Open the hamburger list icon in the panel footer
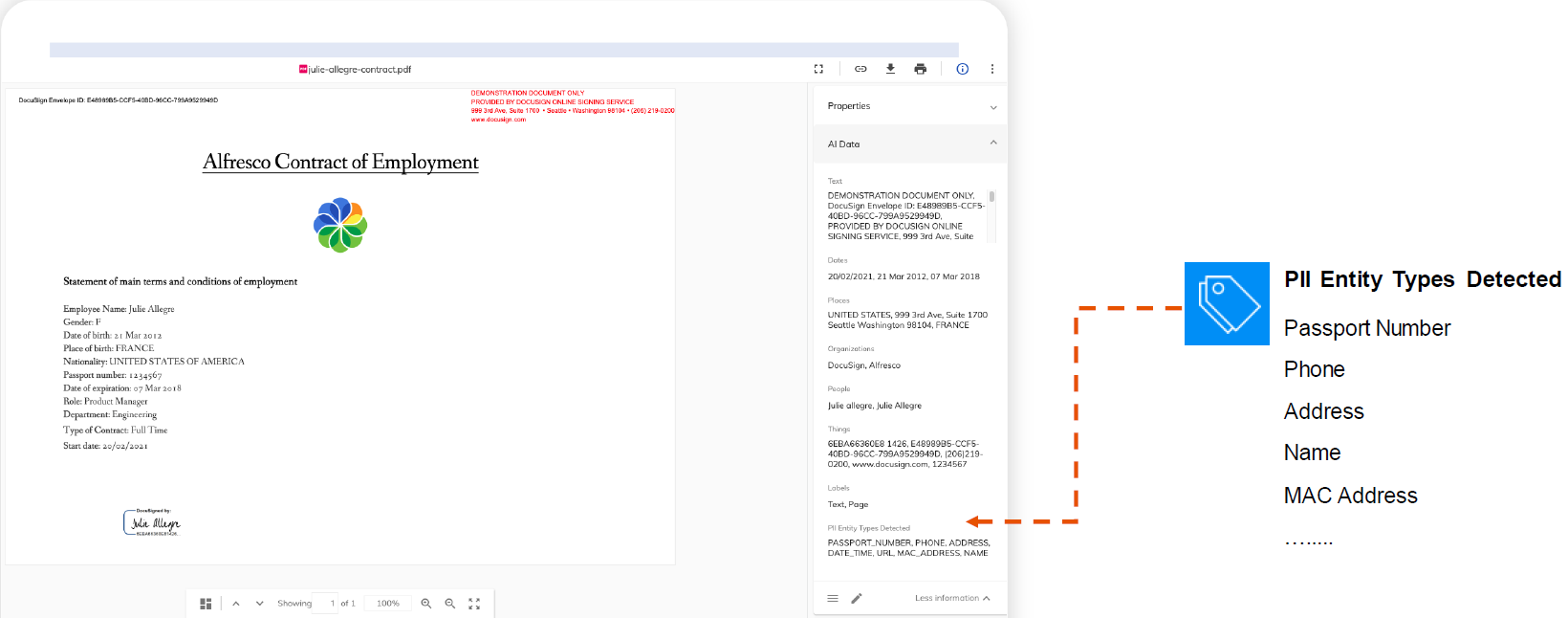Viewport: 1568px width, 618px height. (833, 598)
